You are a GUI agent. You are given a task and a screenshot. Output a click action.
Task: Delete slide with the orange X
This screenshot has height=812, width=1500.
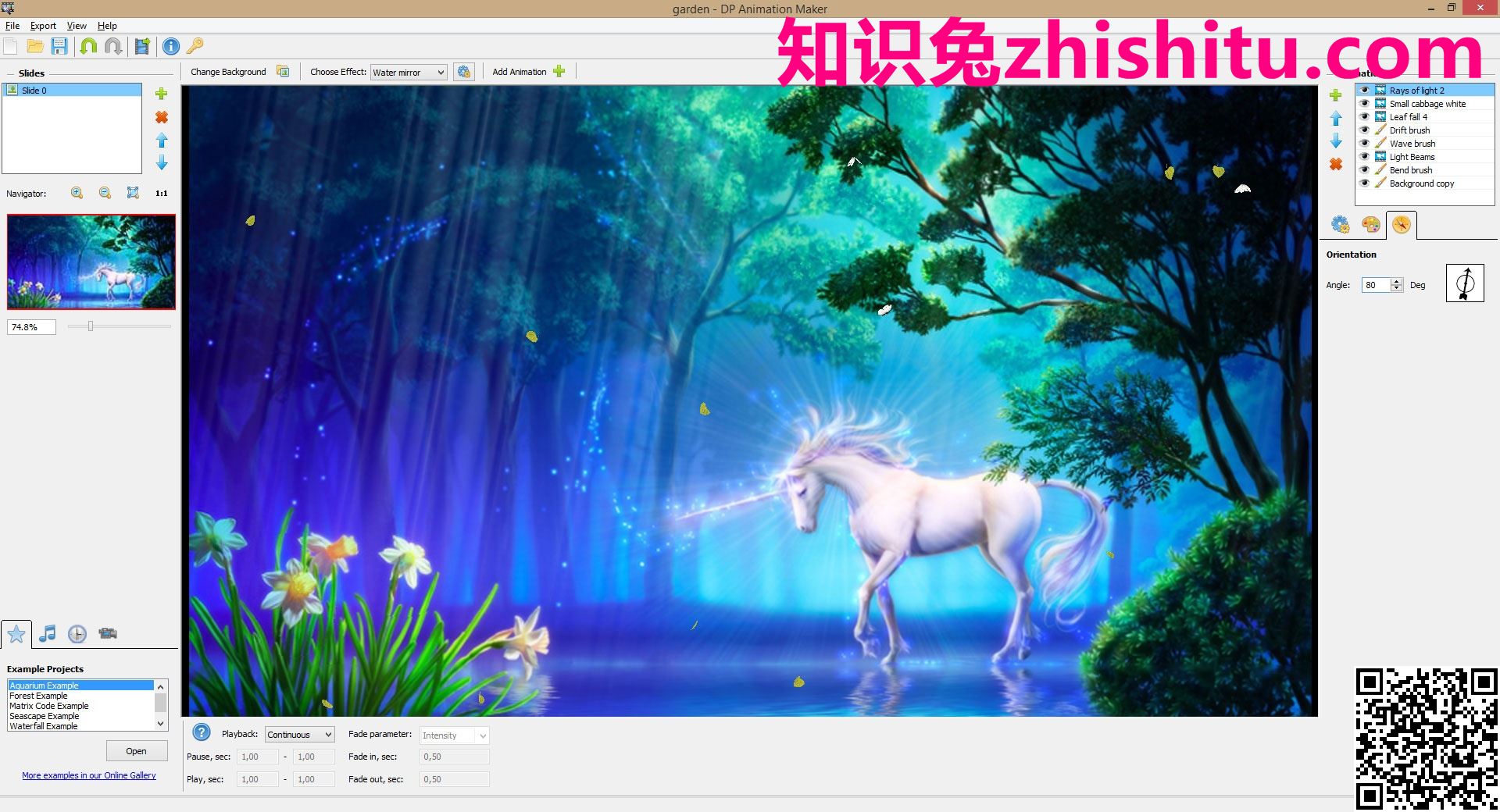pyautogui.click(x=162, y=117)
